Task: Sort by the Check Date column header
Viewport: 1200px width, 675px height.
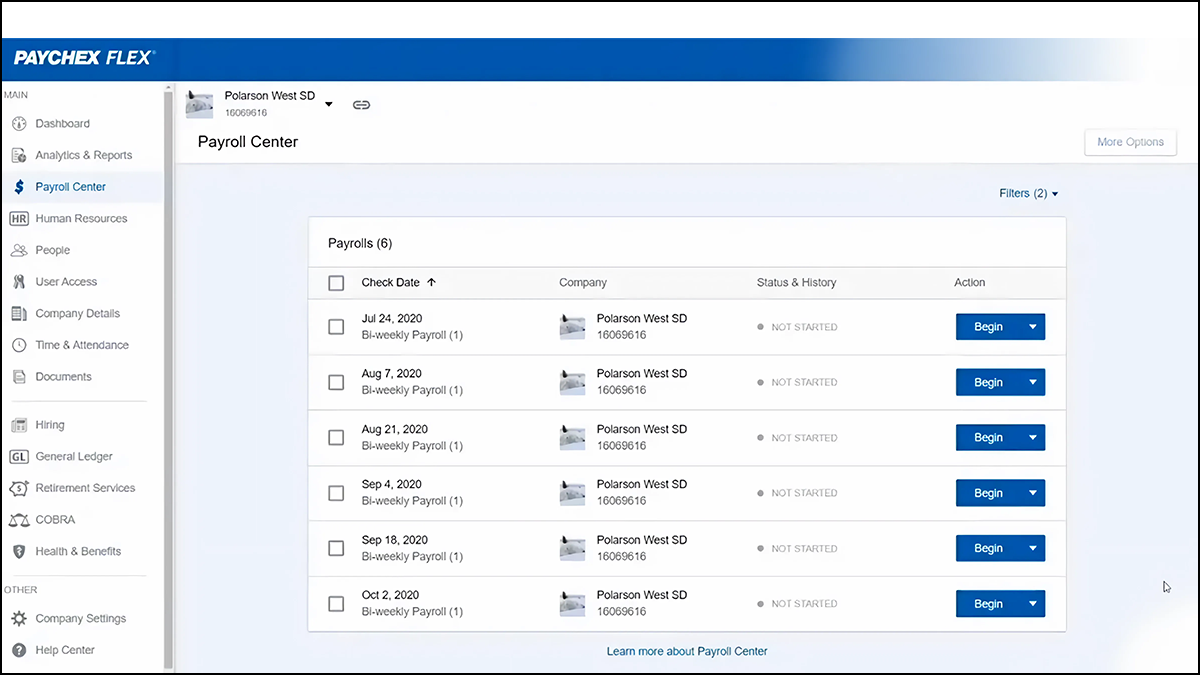Action: tap(390, 283)
